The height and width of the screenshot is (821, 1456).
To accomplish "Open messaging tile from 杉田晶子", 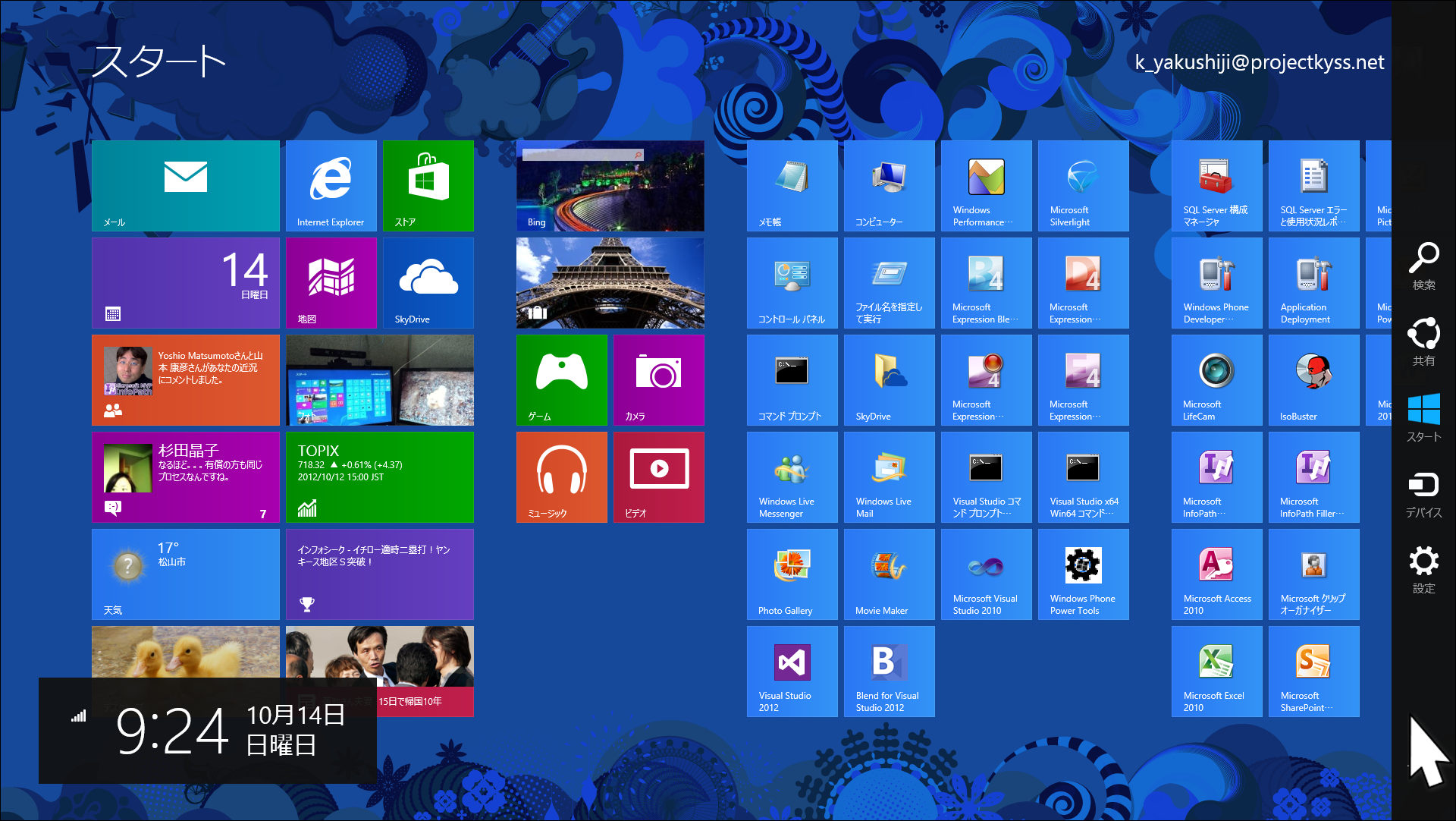I will 186,477.
